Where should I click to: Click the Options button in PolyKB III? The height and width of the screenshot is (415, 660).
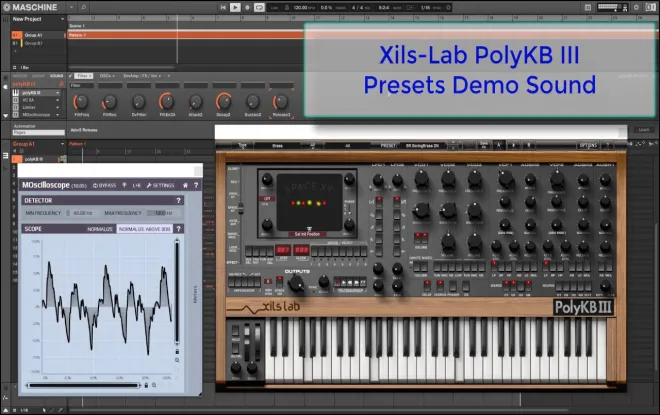point(588,145)
